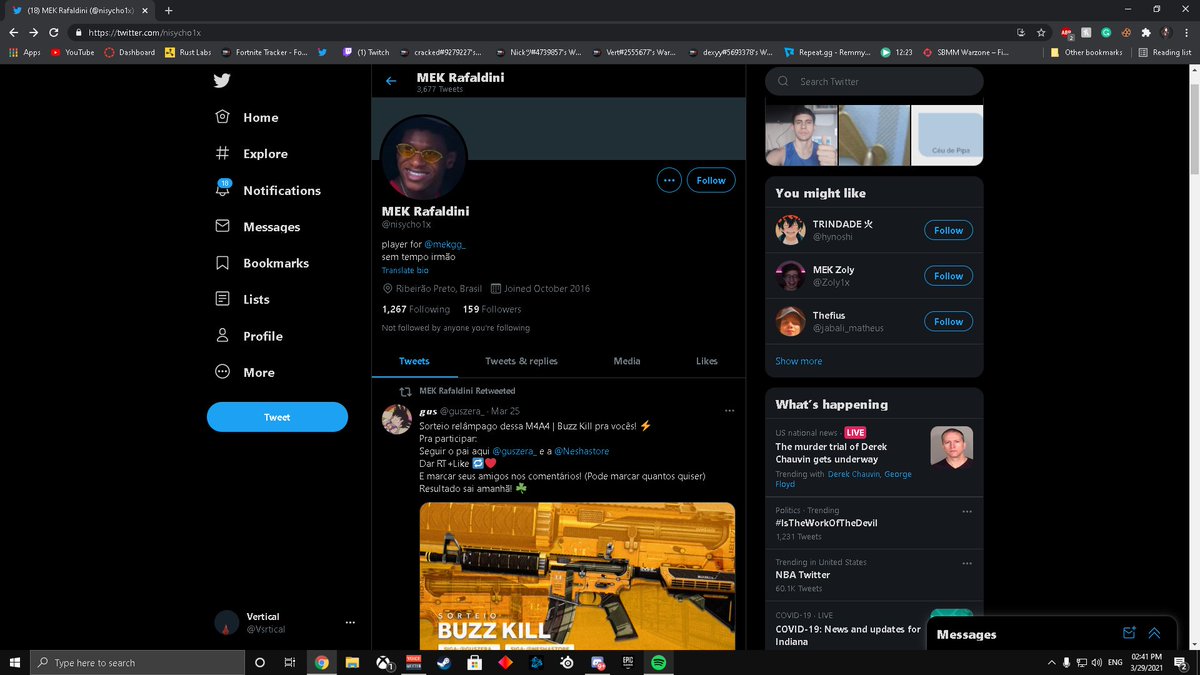The image size is (1200, 675).
Task: Open Steam from the taskbar
Action: [x=443, y=662]
